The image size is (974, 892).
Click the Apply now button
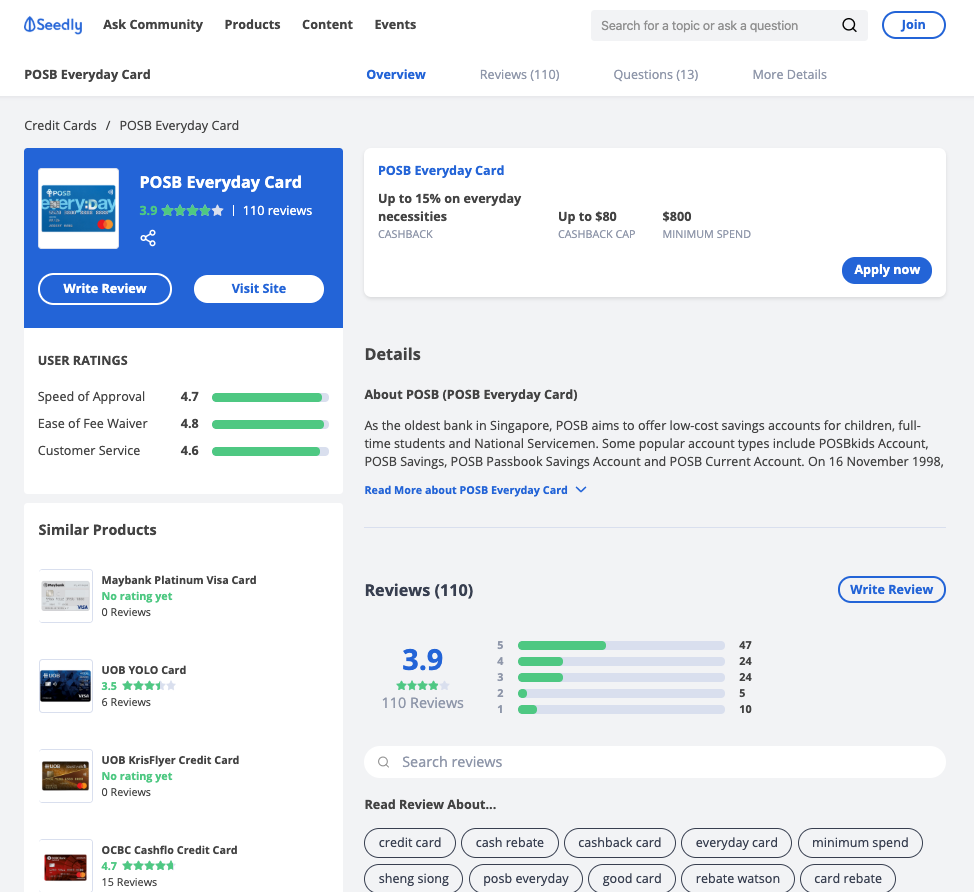(x=887, y=270)
